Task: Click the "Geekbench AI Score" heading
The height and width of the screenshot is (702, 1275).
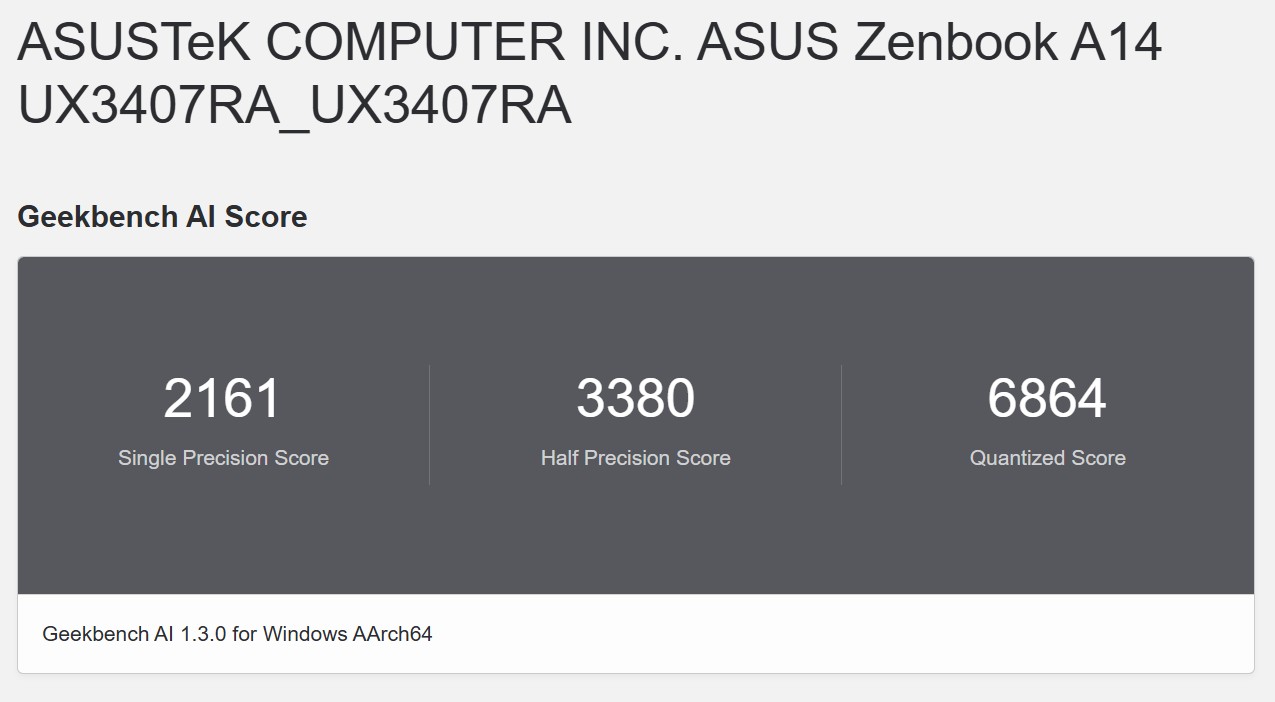Action: click(x=162, y=217)
